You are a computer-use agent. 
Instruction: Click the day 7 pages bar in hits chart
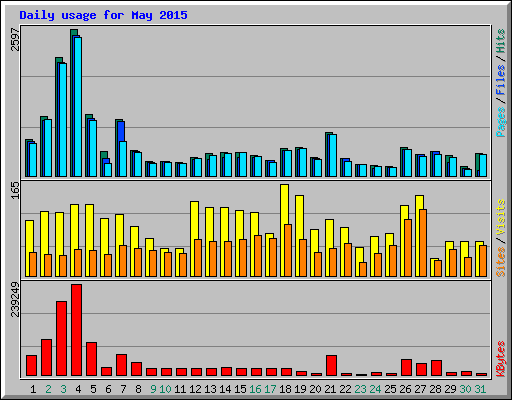pos(123,159)
